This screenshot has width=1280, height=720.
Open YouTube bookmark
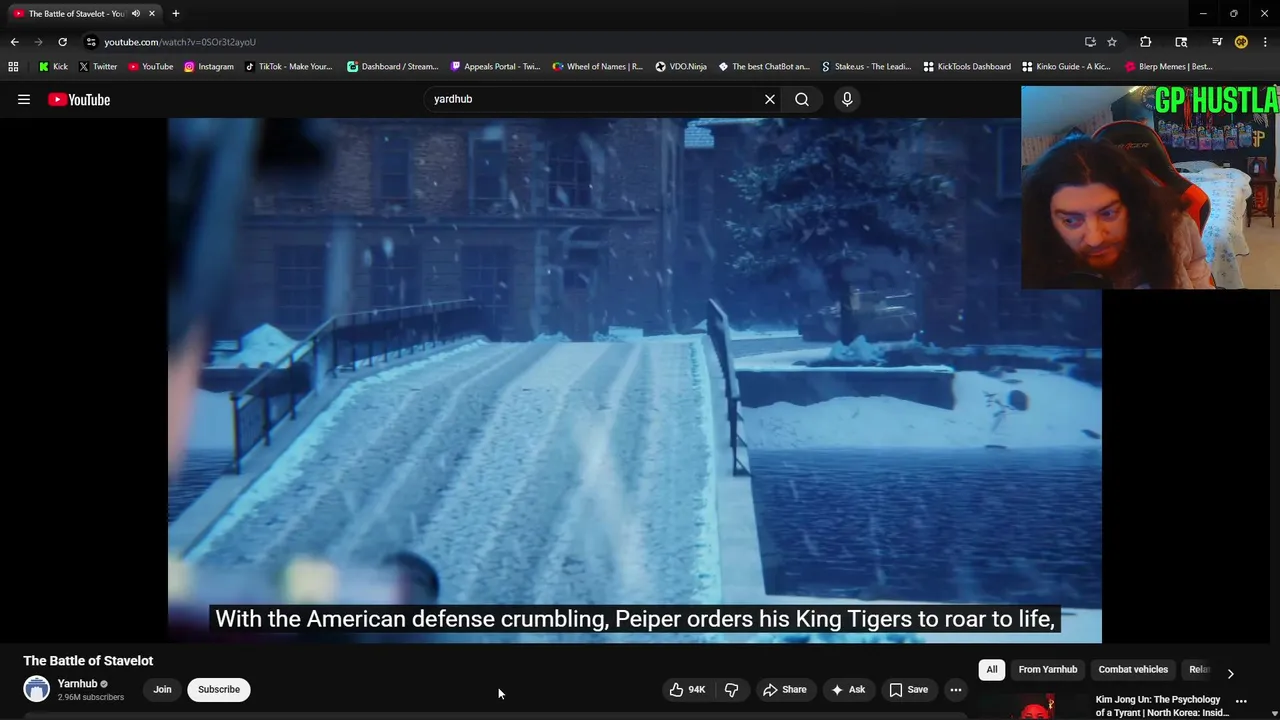pyautogui.click(x=151, y=67)
